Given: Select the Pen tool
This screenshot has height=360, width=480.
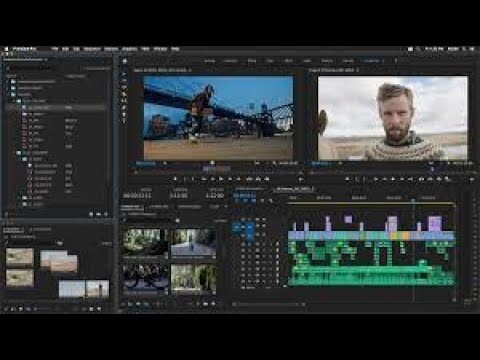Looking at the screenshot, I should point(124,107).
